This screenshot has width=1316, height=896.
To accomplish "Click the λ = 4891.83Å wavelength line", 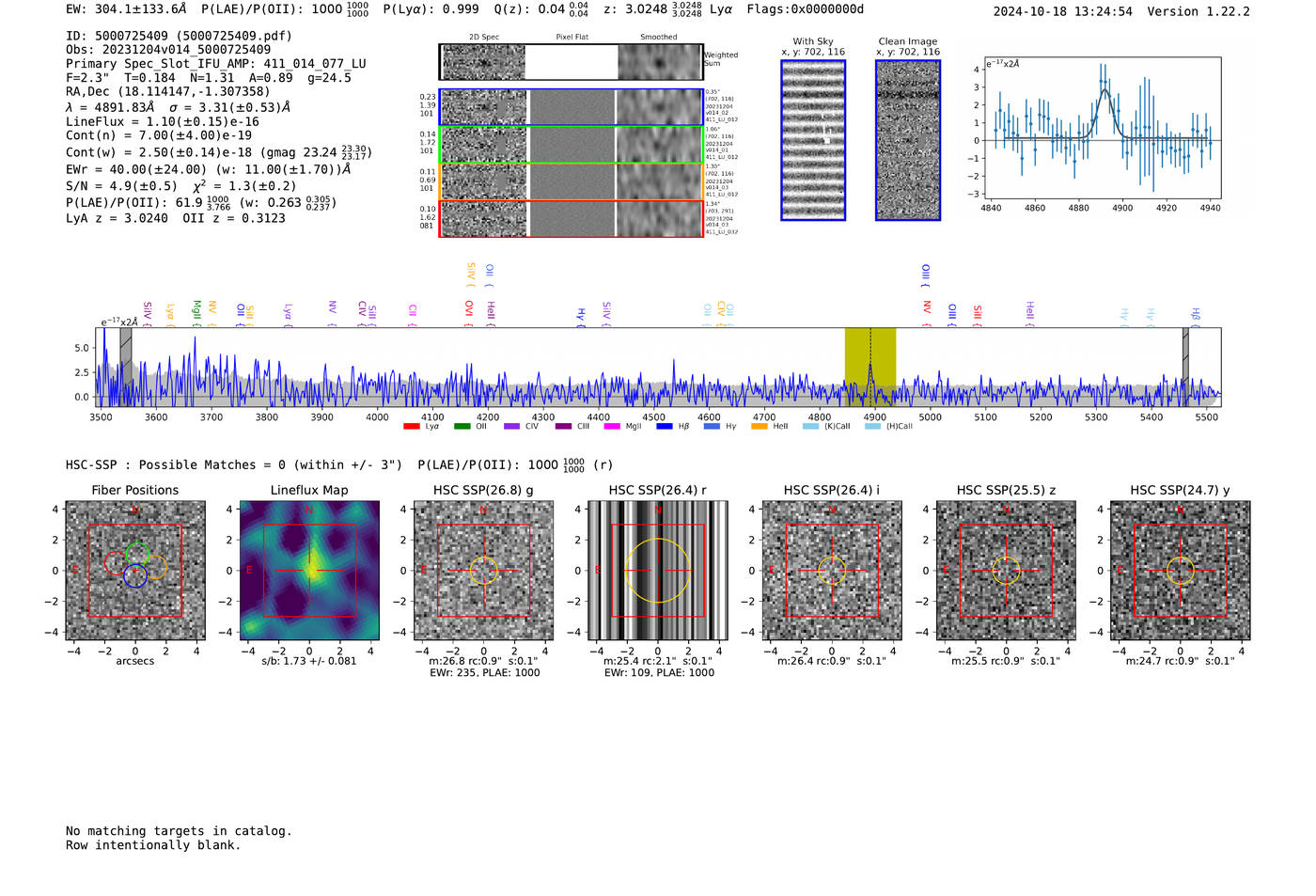I will (179, 107).
